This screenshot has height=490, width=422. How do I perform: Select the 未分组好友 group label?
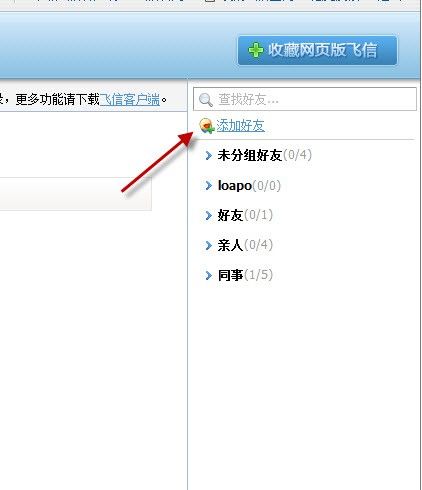pyautogui.click(x=250, y=155)
